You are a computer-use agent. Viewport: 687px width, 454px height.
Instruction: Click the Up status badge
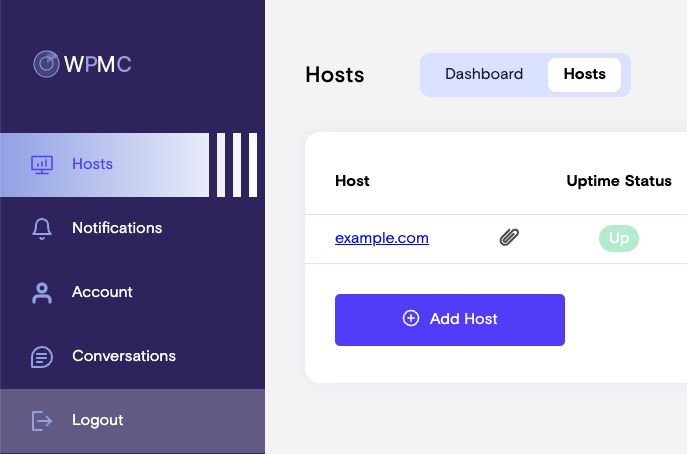(x=619, y=238)
